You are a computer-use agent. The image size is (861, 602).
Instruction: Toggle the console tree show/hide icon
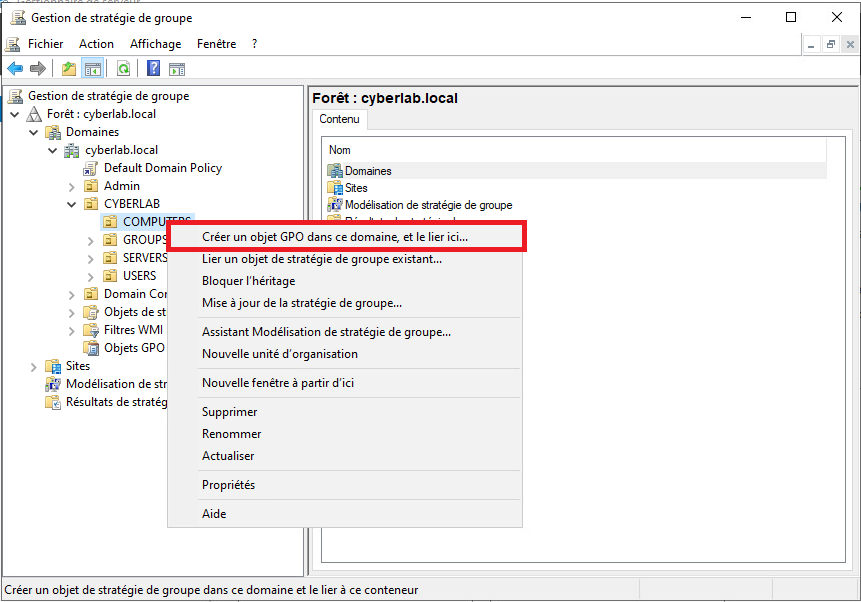click(92, 69)
